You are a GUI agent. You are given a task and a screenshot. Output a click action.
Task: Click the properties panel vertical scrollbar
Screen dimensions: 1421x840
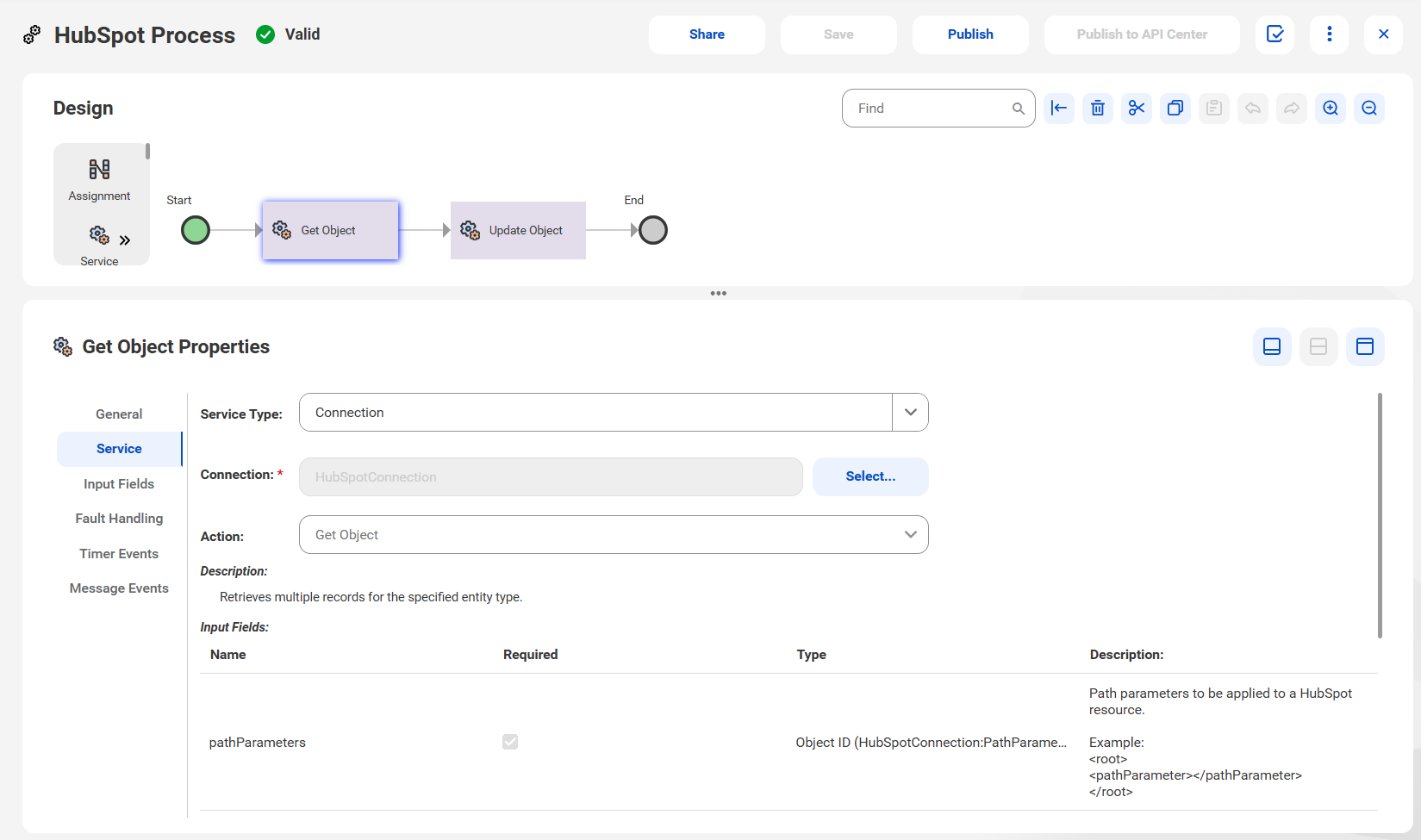(1380, 515)
